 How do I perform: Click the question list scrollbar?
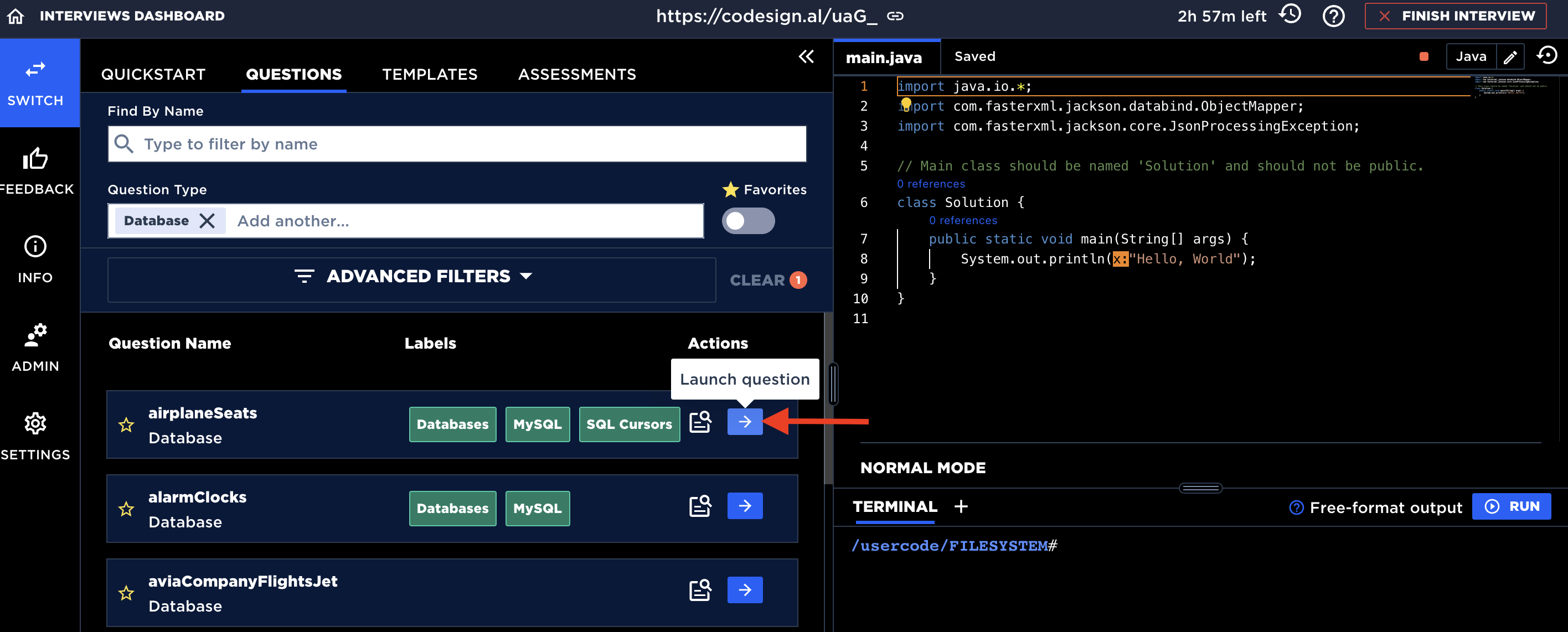pos(828,398)
